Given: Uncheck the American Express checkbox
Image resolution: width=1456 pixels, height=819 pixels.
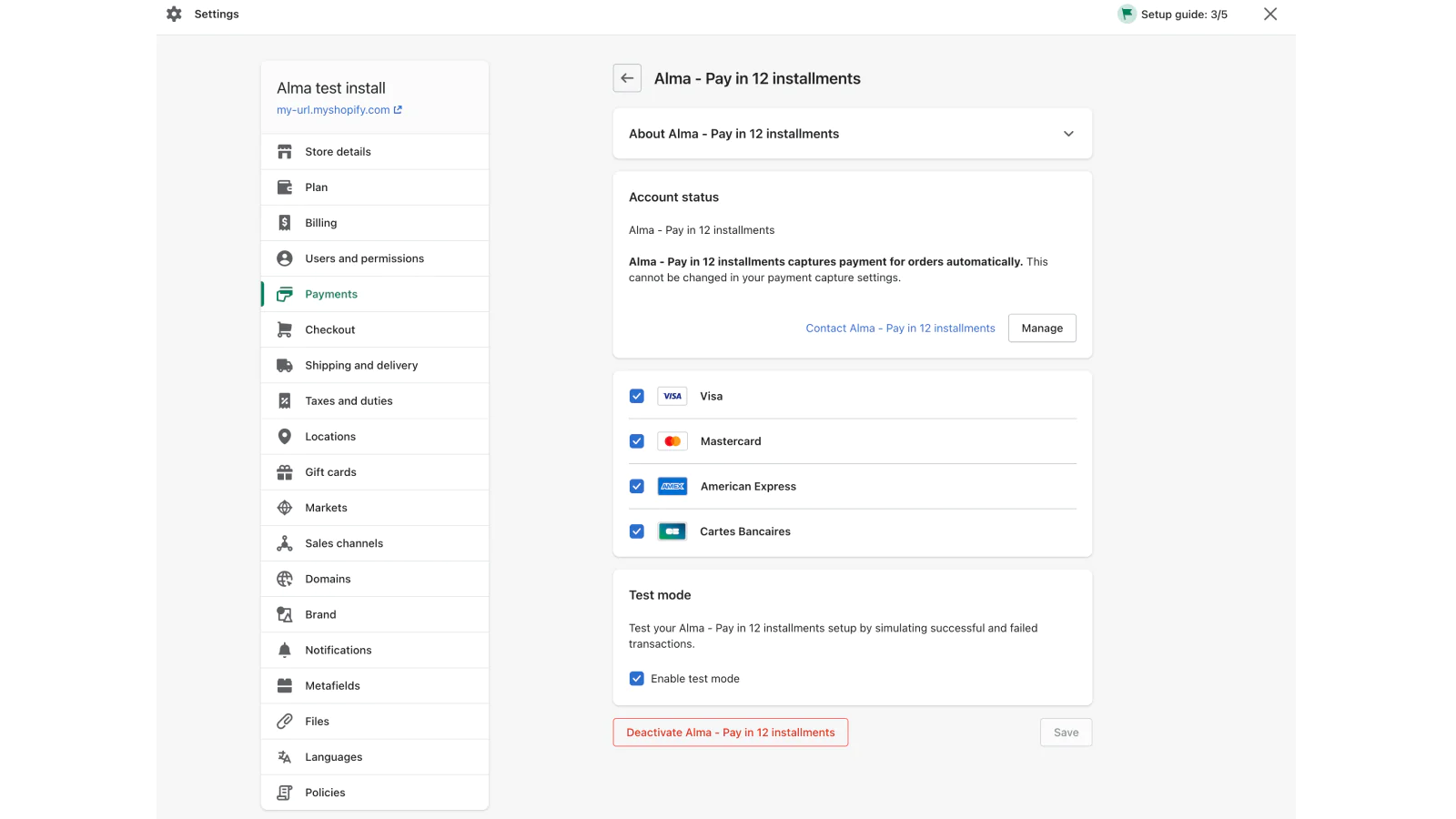Looking at the screenshot, I should click(x=637, y=486).
